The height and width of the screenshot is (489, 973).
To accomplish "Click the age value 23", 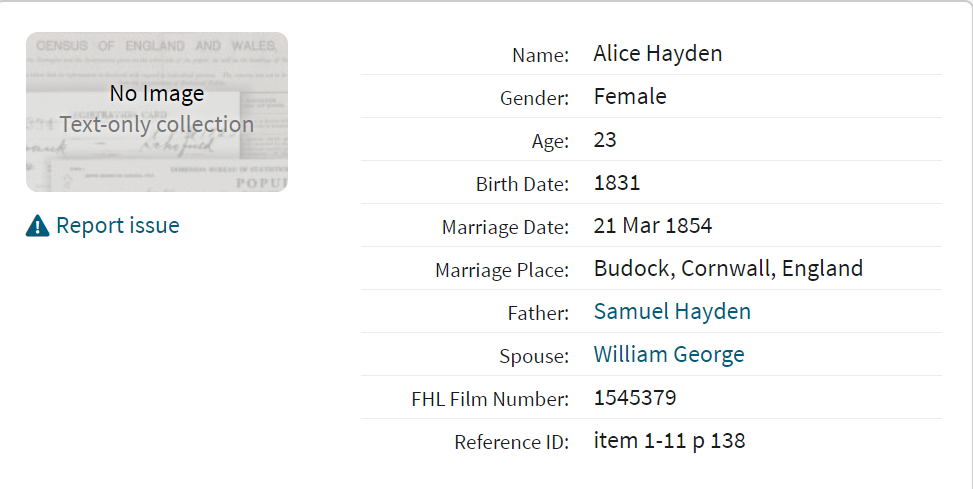I will (604, 140).
